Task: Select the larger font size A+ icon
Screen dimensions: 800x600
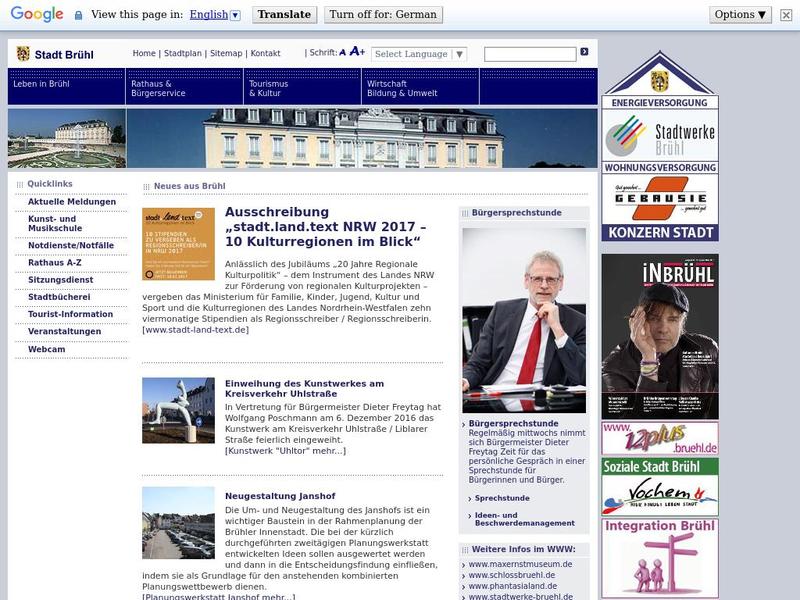Action: click(357, 51)
